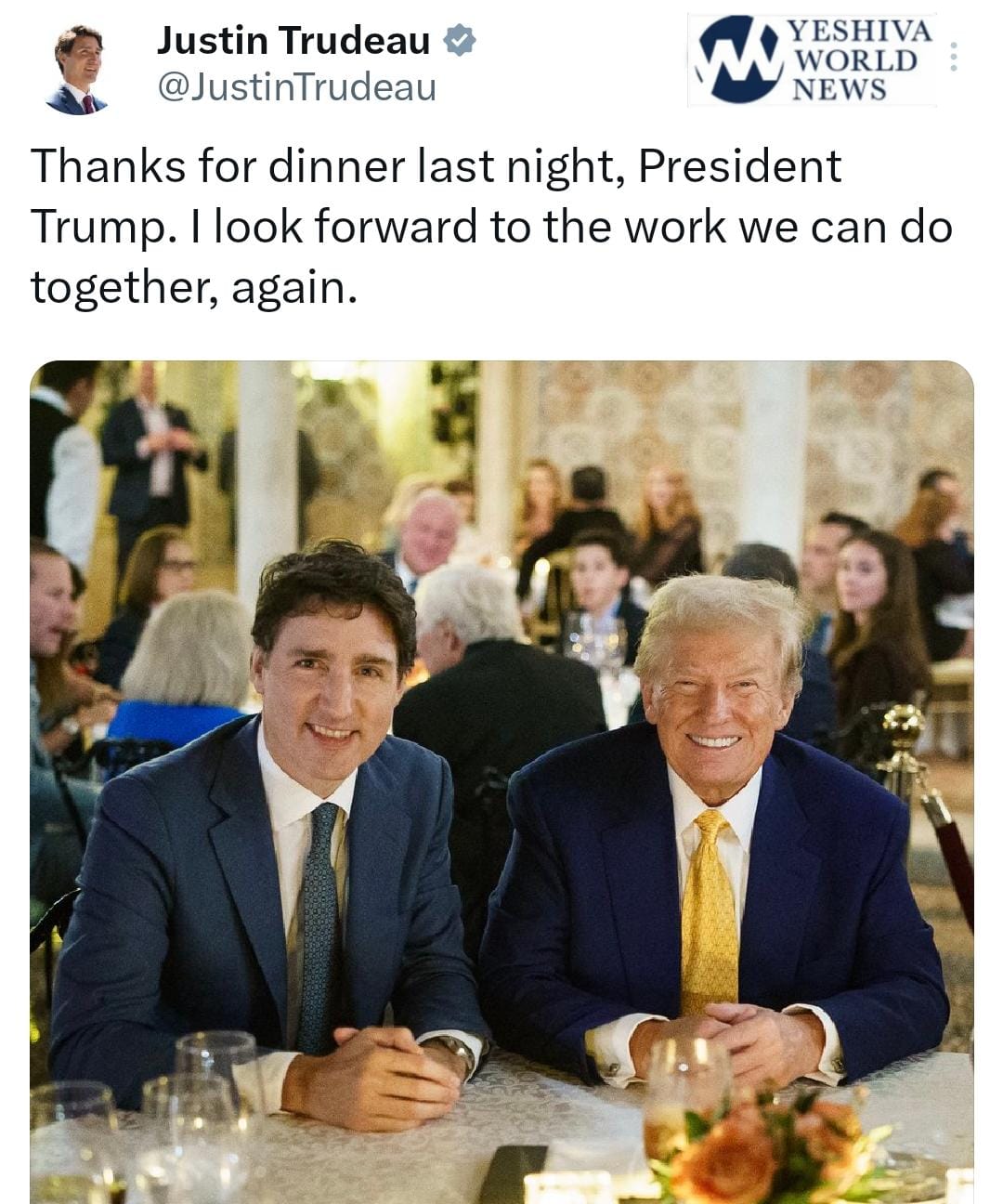Image resolution: width=1003 pixels, height=1204 pixels.
Task: Click the green patterned tie in the photo
Action: (x=319, y=924)
